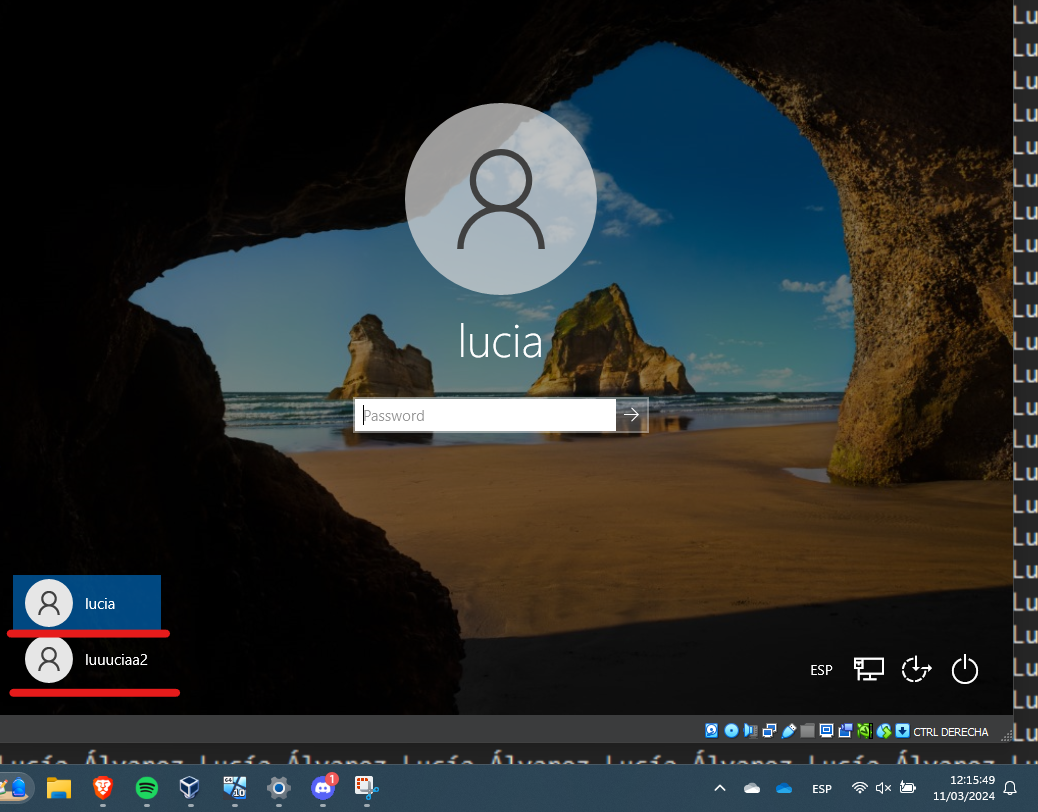Image resolution: width=1038 pixels, height=812 pixels.
Task: Click the shared folders icon in VirtualBox status bar
Action: [807, 731]
